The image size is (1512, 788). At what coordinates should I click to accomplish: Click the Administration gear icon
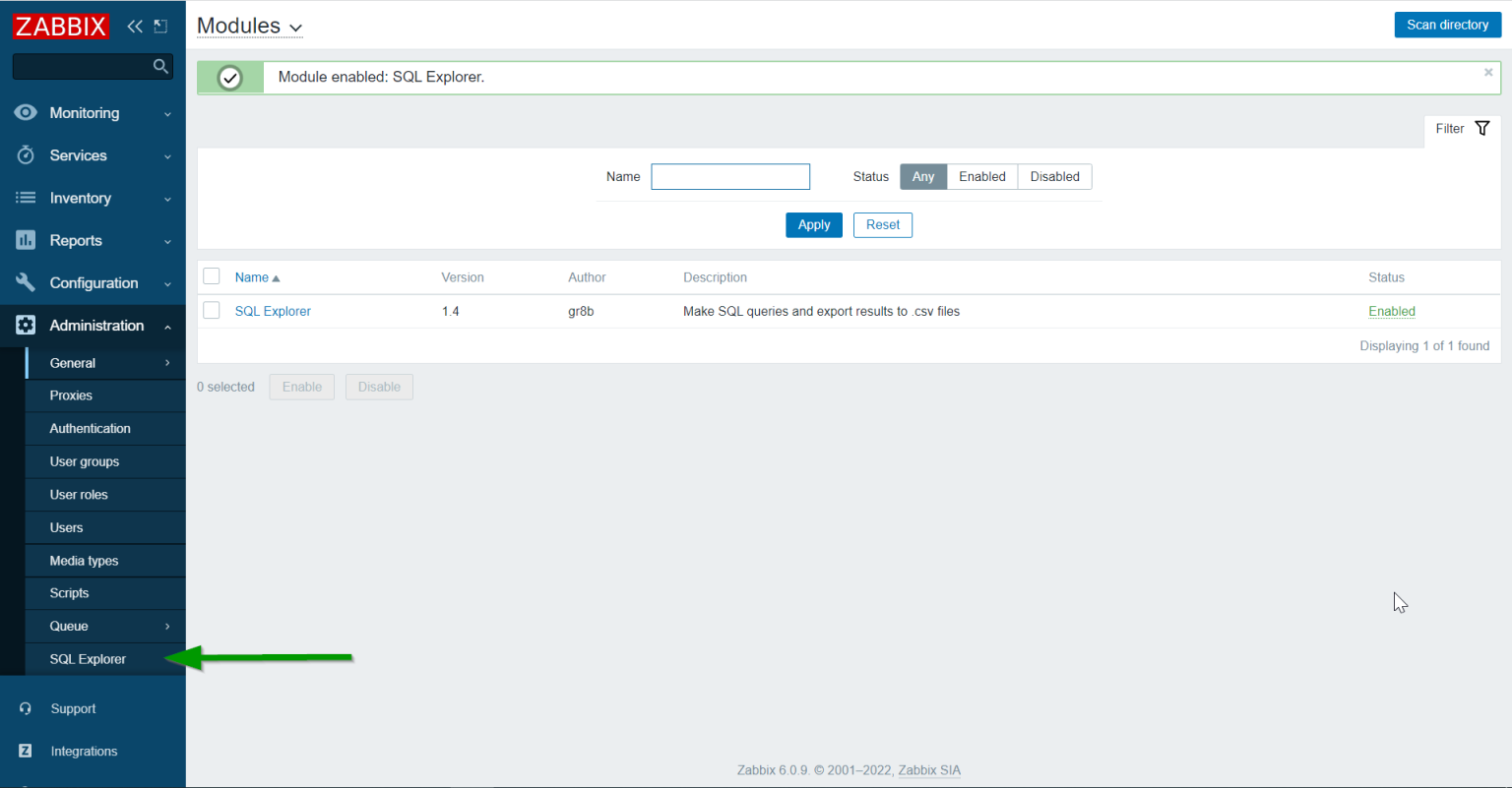(26, 325)
